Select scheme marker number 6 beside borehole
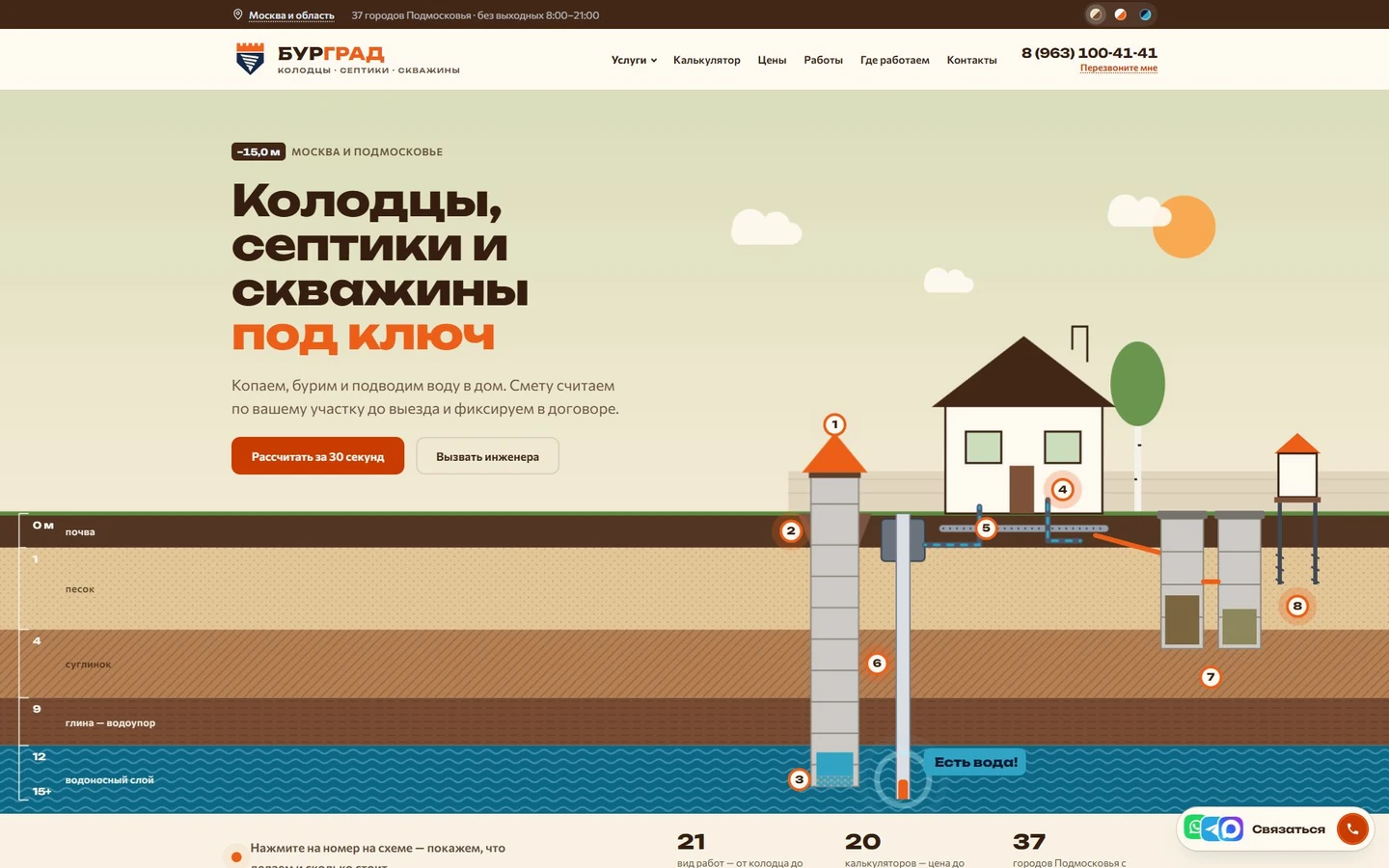Viewport: 1389px width, 868px height. click(x=877, y=664)
